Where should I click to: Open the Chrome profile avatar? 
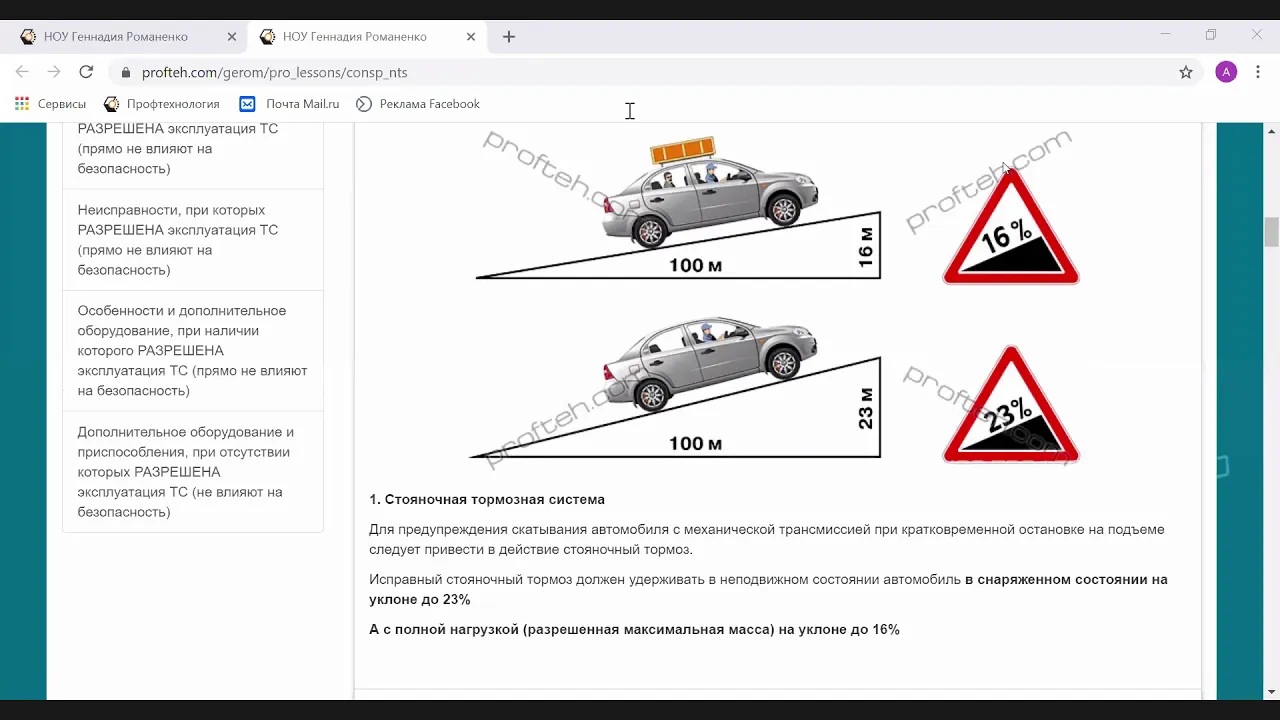[x=1226, y=72]
